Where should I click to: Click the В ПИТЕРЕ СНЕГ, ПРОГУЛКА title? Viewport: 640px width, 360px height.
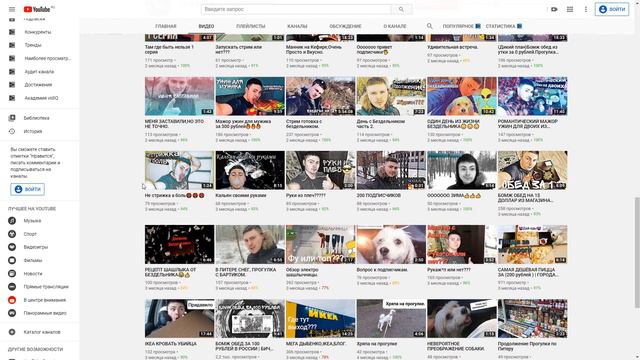[x=246, y=272]
